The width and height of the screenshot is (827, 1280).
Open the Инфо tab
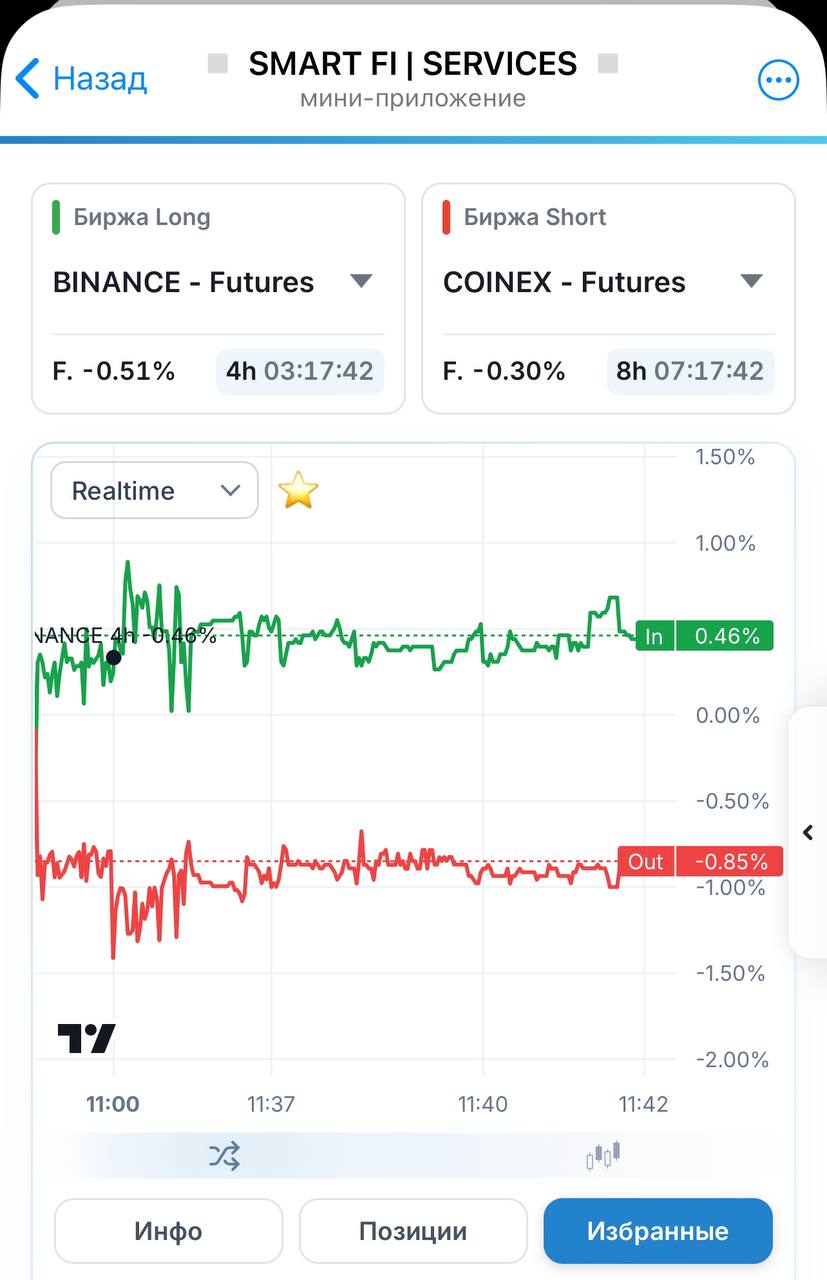point(168,1231)
